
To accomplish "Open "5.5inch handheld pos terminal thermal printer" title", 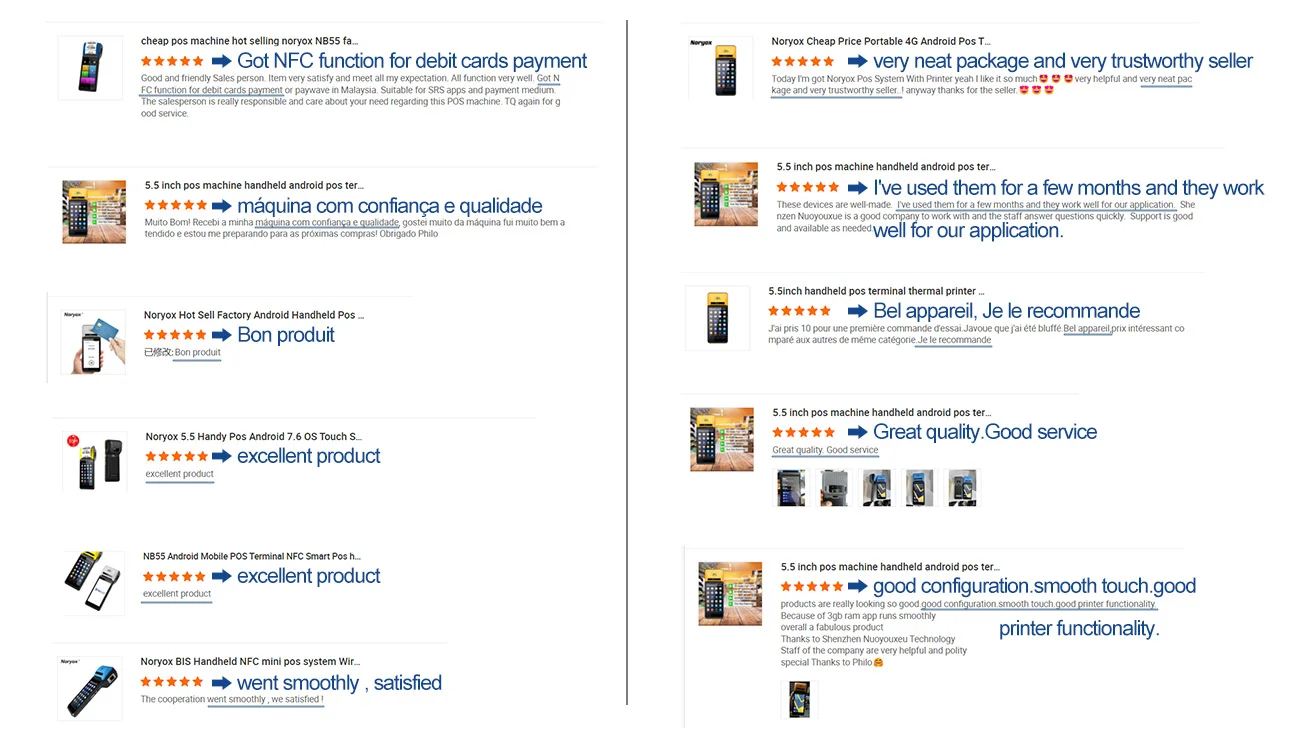I will click(876, 291).
